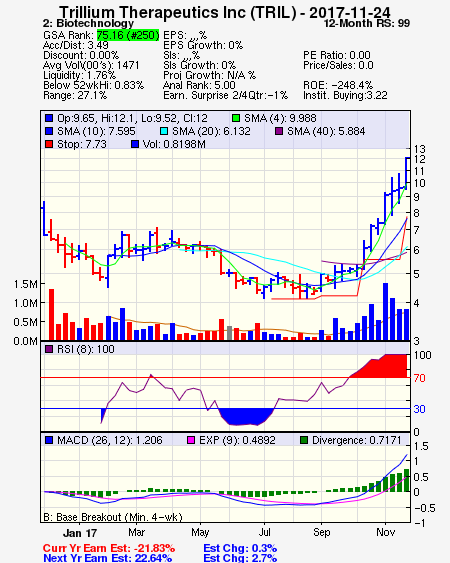Click the latest price bar near 12

coord(406,172)
